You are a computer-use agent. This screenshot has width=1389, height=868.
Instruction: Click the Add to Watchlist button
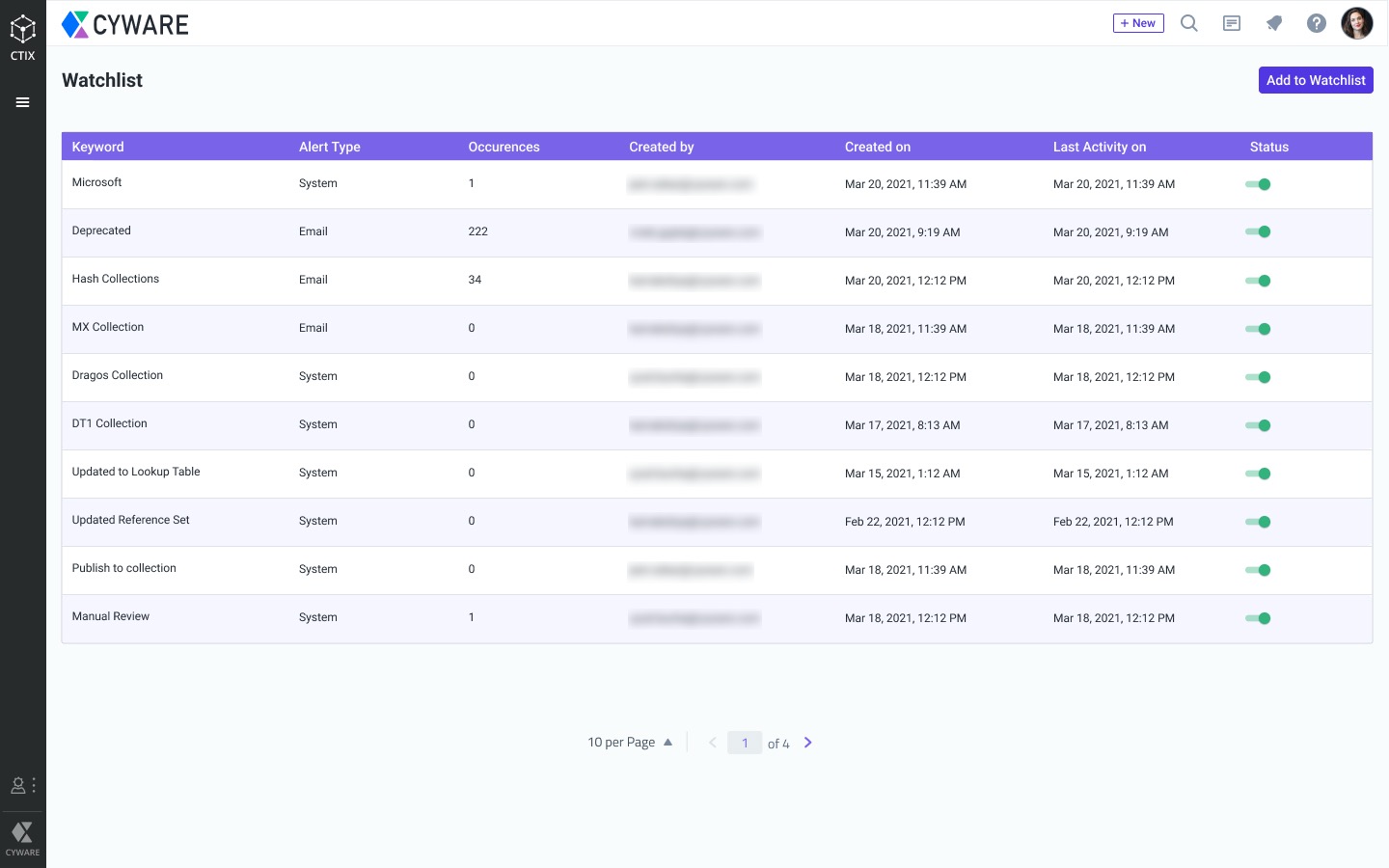click(1316, 80)
